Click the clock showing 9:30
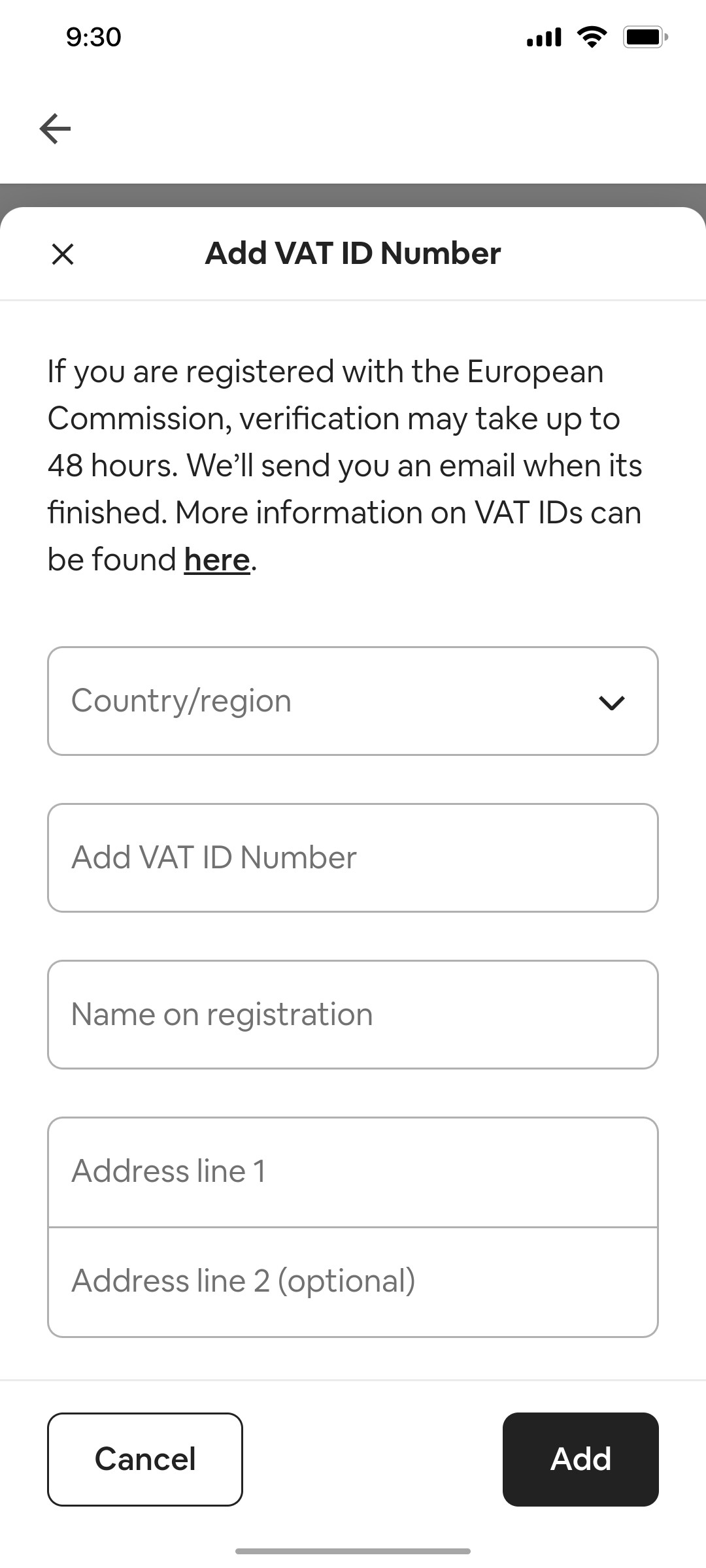Image resolution: width=706 pixels, height=1568 pixels. pos(92,37)
